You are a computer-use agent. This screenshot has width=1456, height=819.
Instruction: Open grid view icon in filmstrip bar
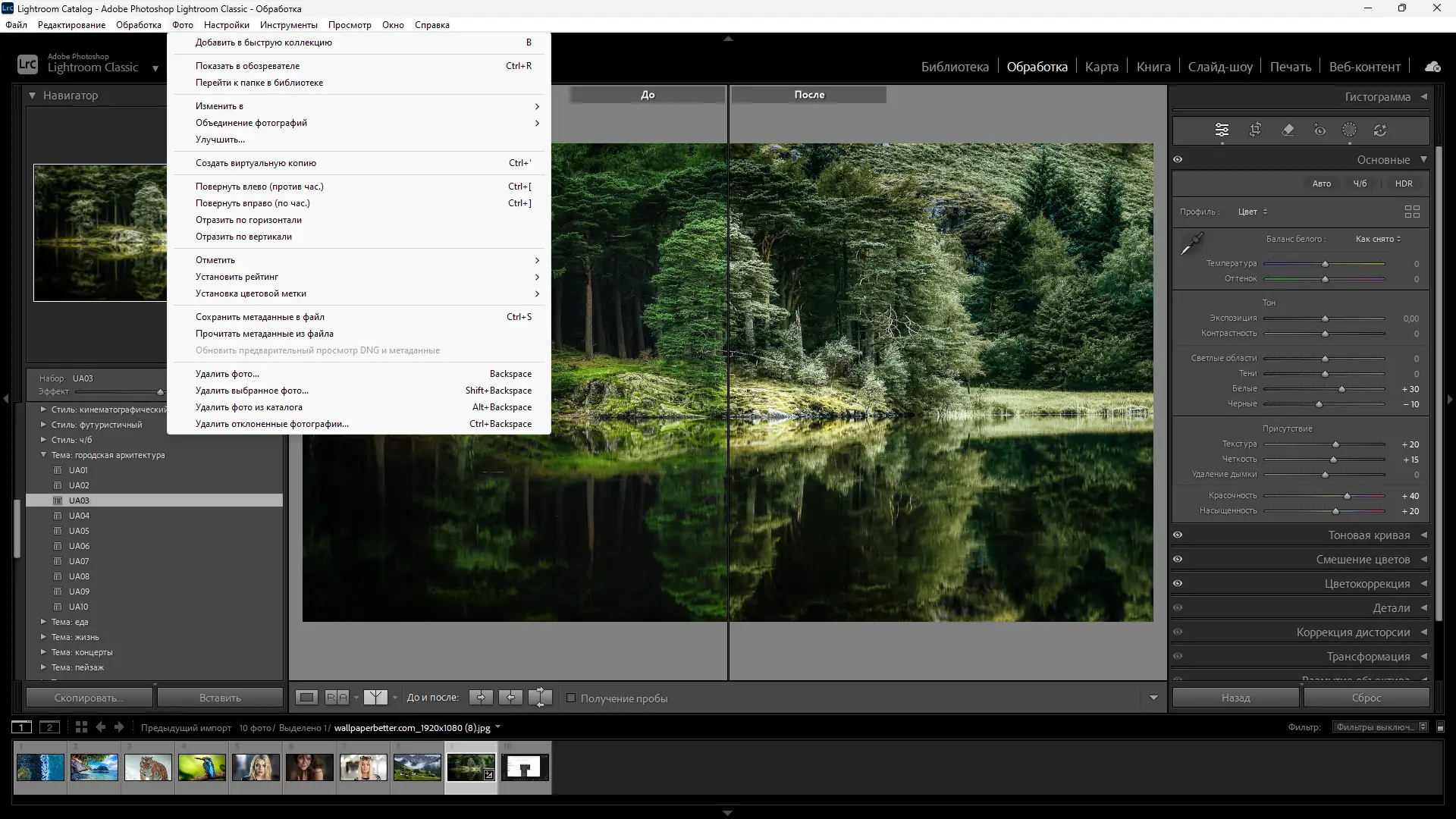click(81, 727)
